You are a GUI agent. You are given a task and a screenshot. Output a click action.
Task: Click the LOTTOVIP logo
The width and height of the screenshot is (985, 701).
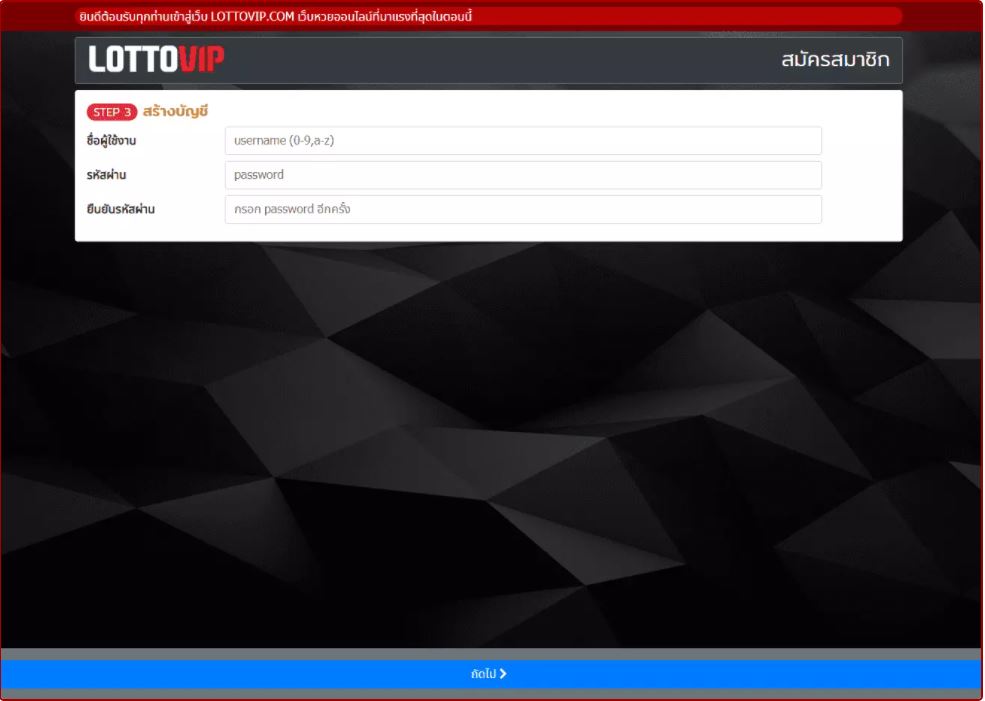156,59
